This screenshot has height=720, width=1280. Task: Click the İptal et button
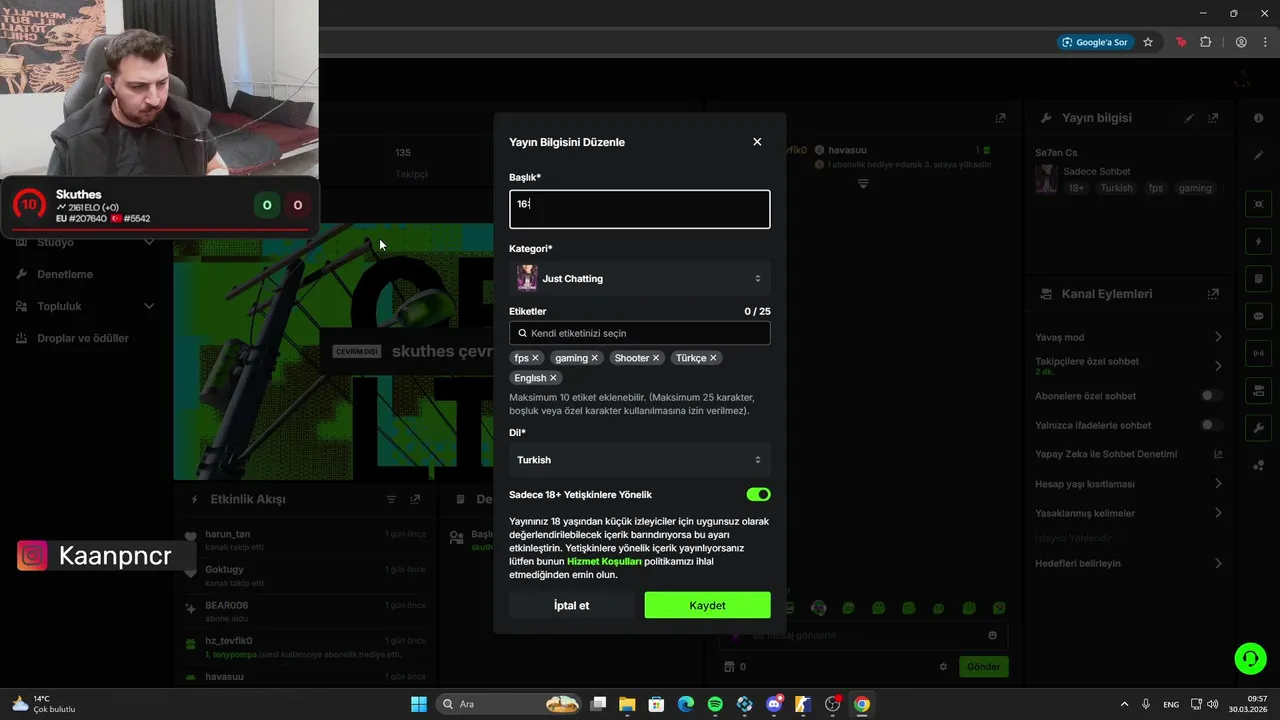[x=572, y=605]
